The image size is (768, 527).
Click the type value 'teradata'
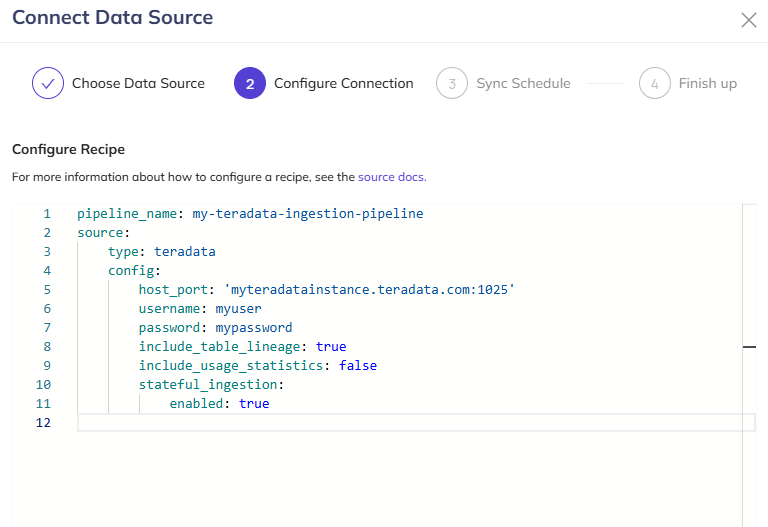(x=185, y=252)
